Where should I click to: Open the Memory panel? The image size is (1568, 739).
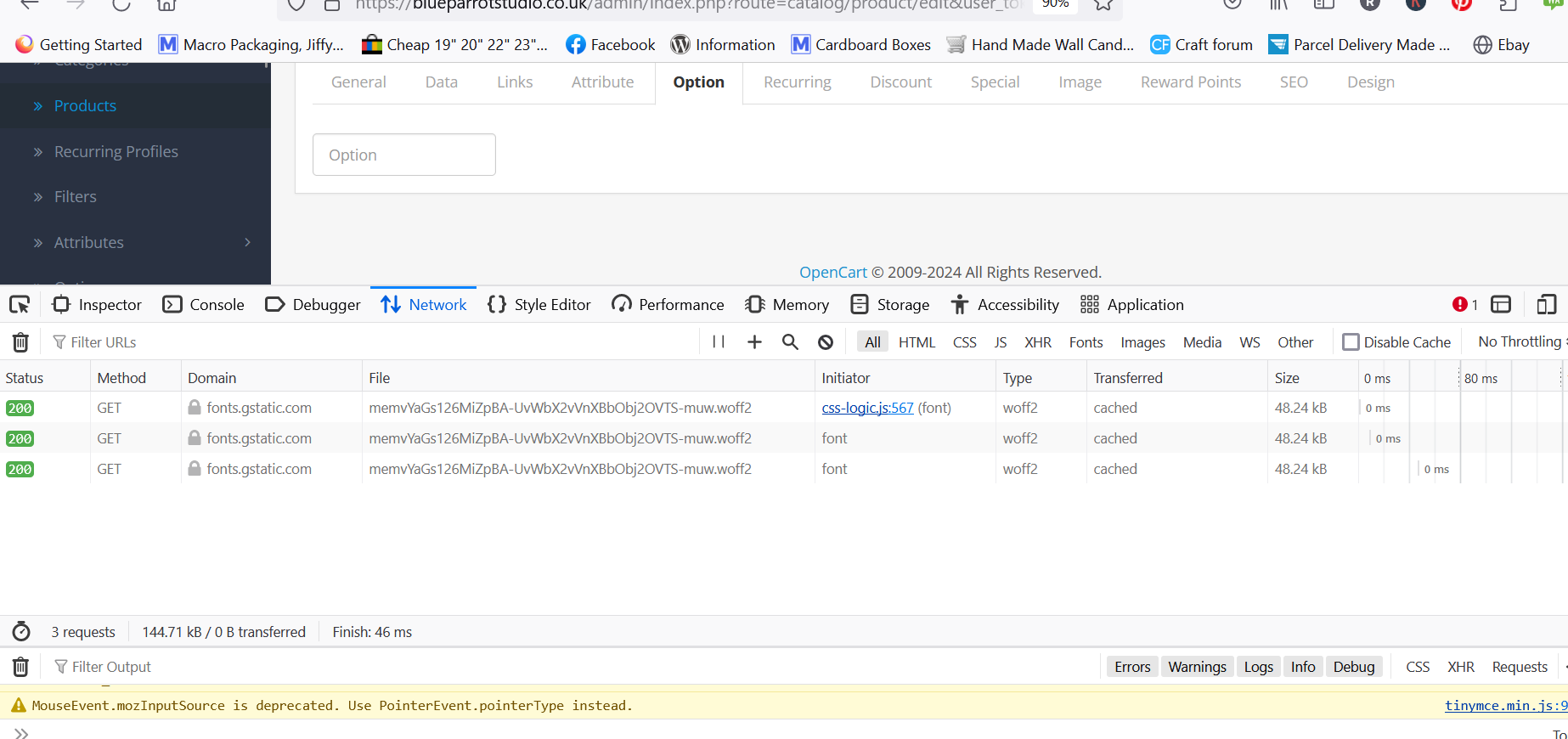787,304
